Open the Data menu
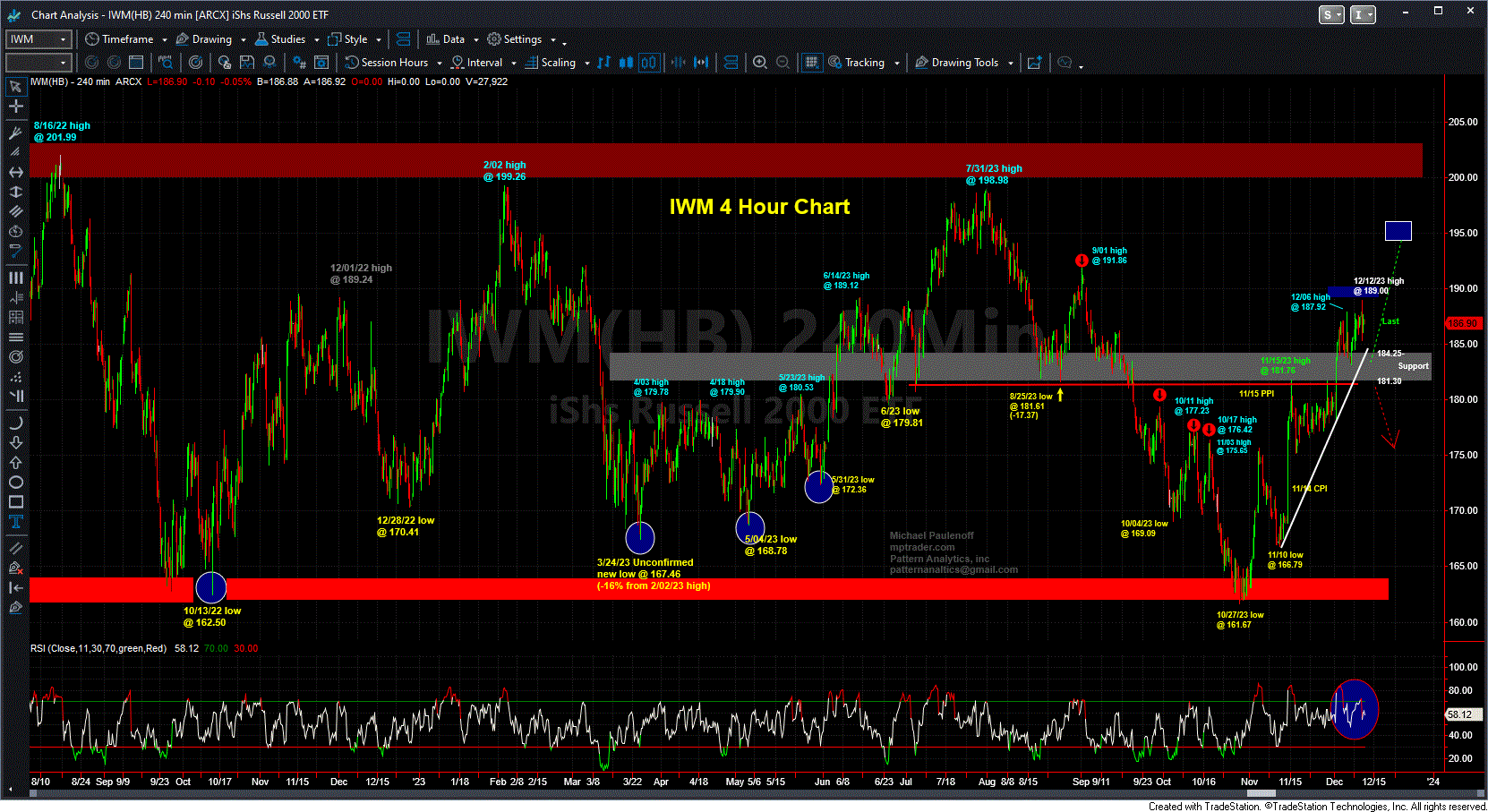 pos(446,38)
